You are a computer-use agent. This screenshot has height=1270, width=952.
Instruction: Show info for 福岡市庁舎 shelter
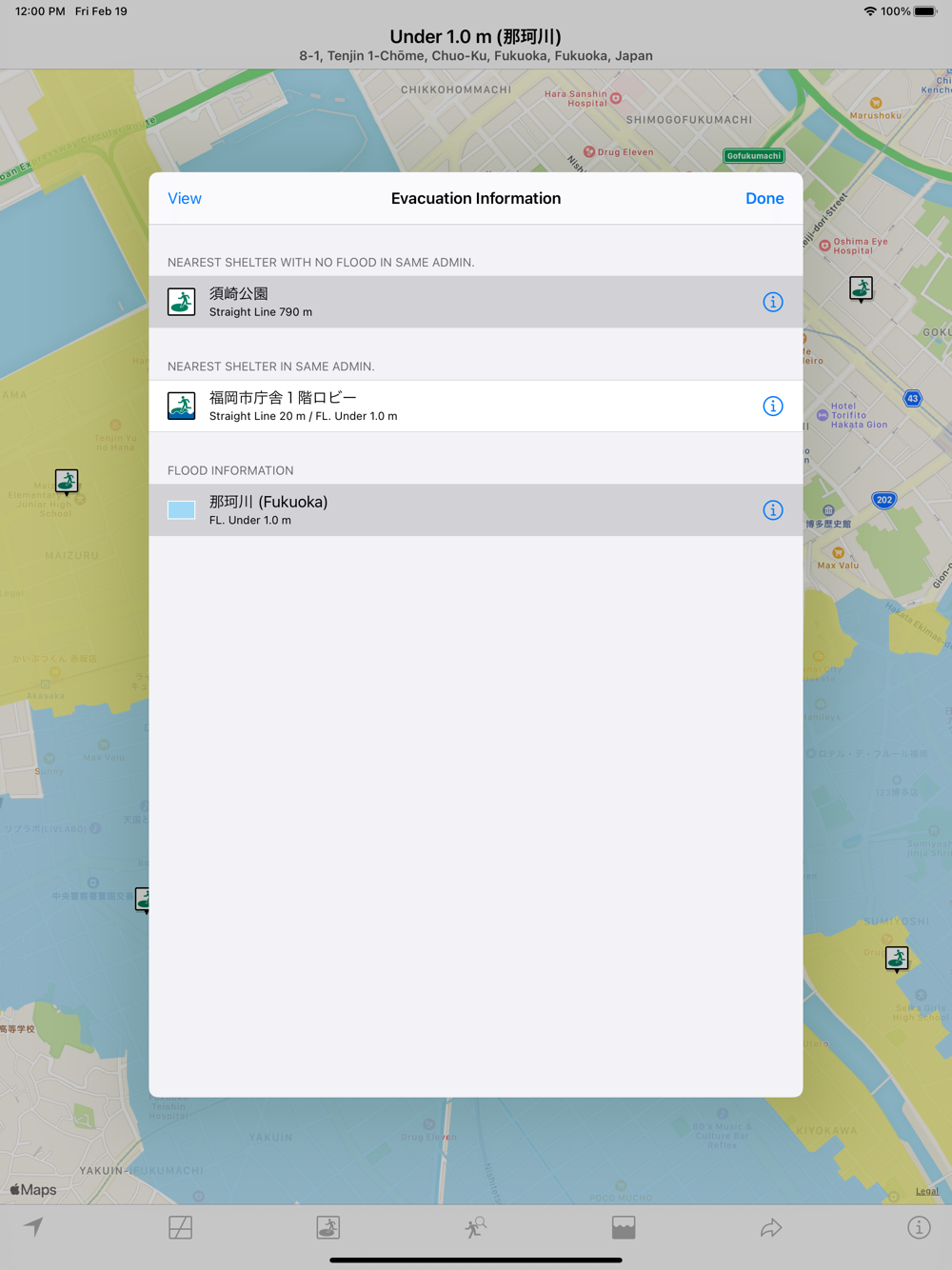click(773, 407)
